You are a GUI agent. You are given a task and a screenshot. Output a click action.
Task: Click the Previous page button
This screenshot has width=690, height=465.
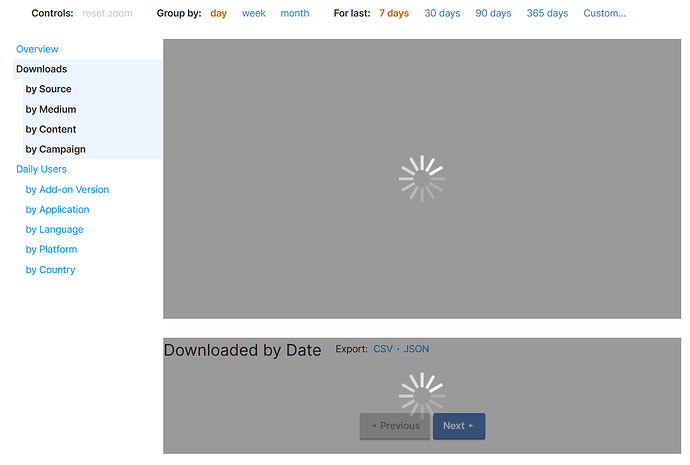coord(395,426)
